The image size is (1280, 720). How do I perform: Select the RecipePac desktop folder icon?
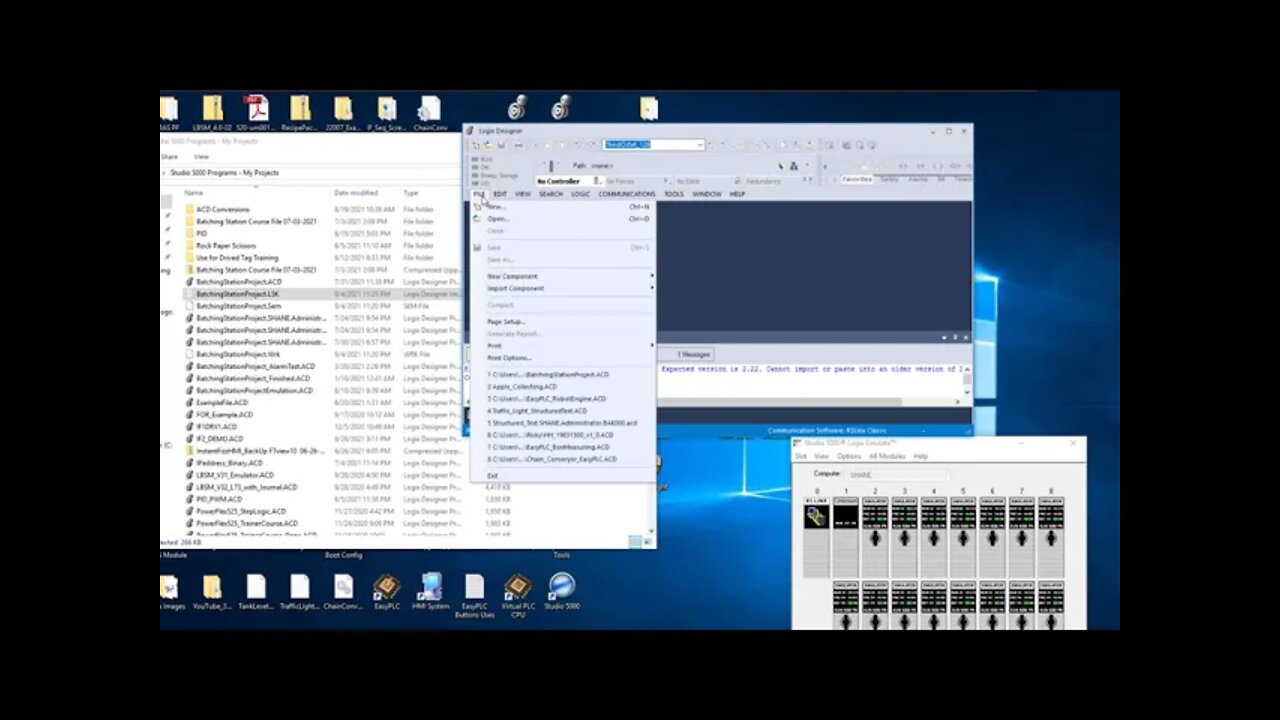[300, 113]
